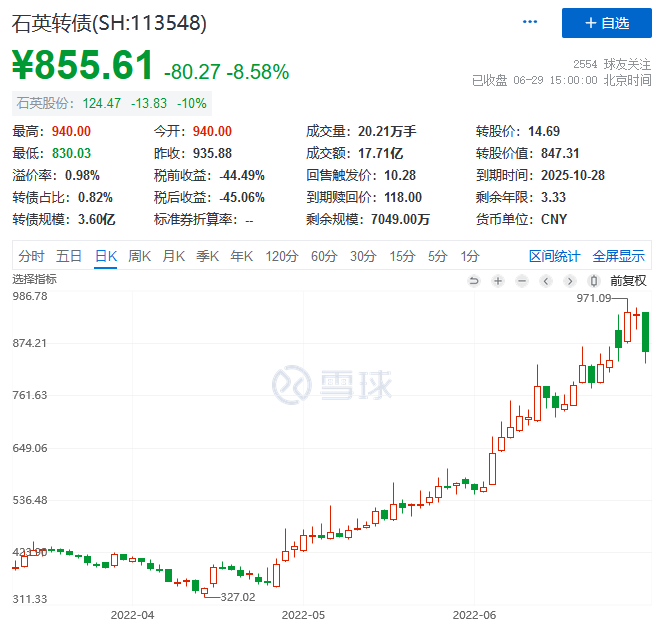
Task: Click the underlying stock 石英股份 quote bar
Action: [x=111, y=103]
